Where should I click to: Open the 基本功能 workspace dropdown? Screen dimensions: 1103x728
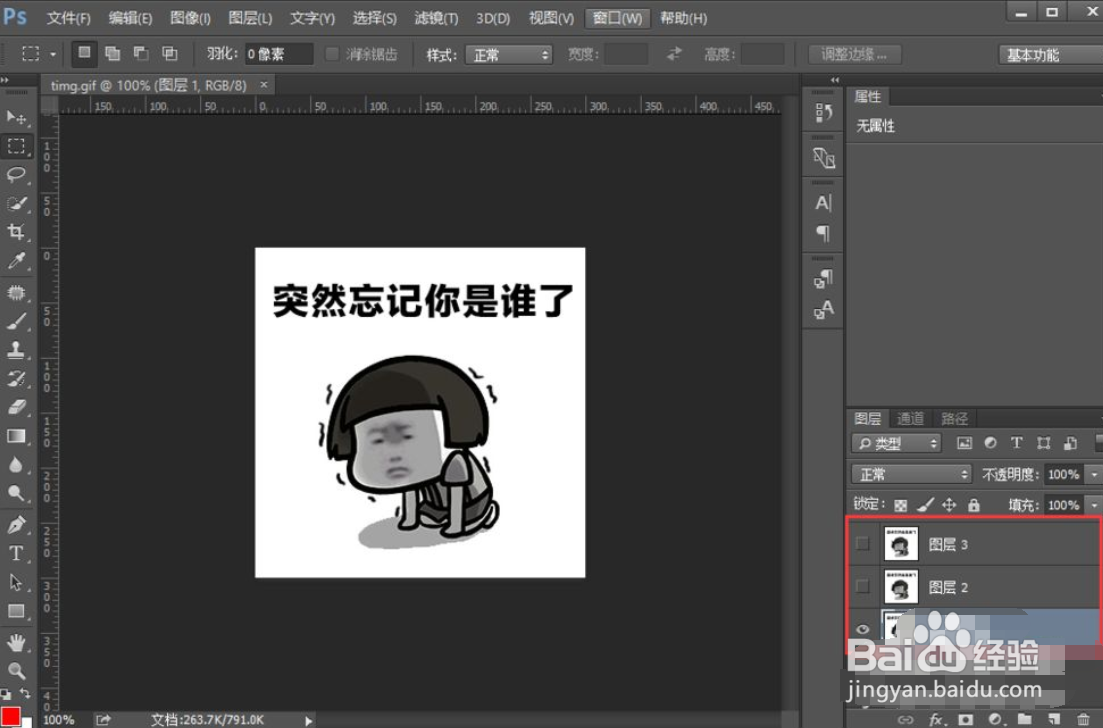(x=1050, y=55)
